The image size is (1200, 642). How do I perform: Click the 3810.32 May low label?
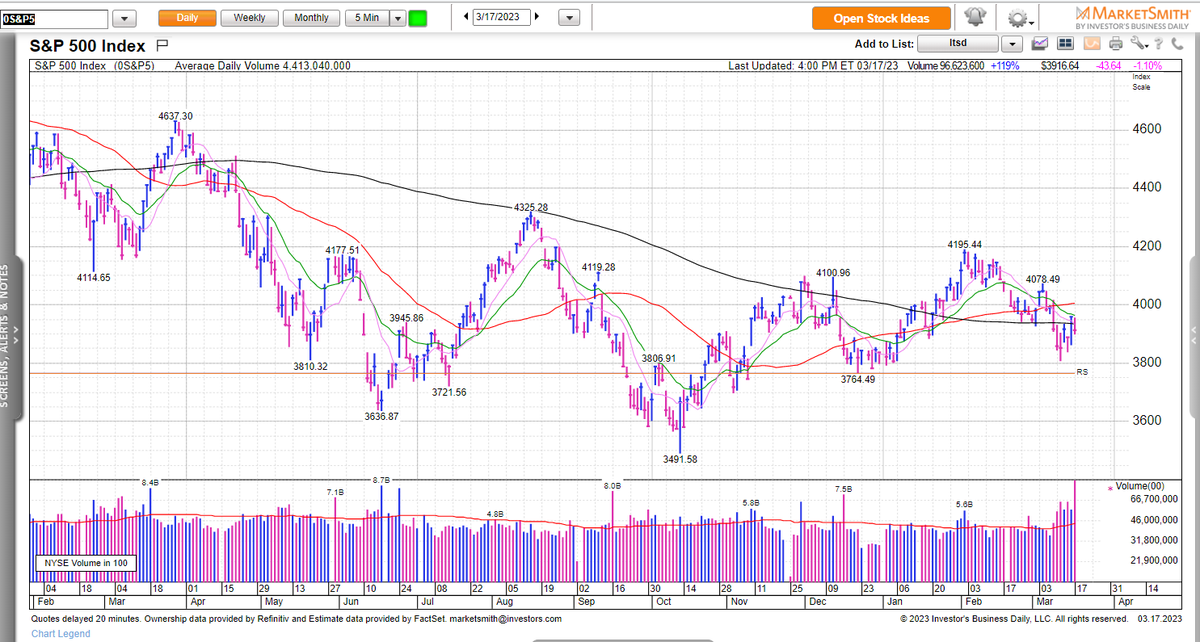310,366
